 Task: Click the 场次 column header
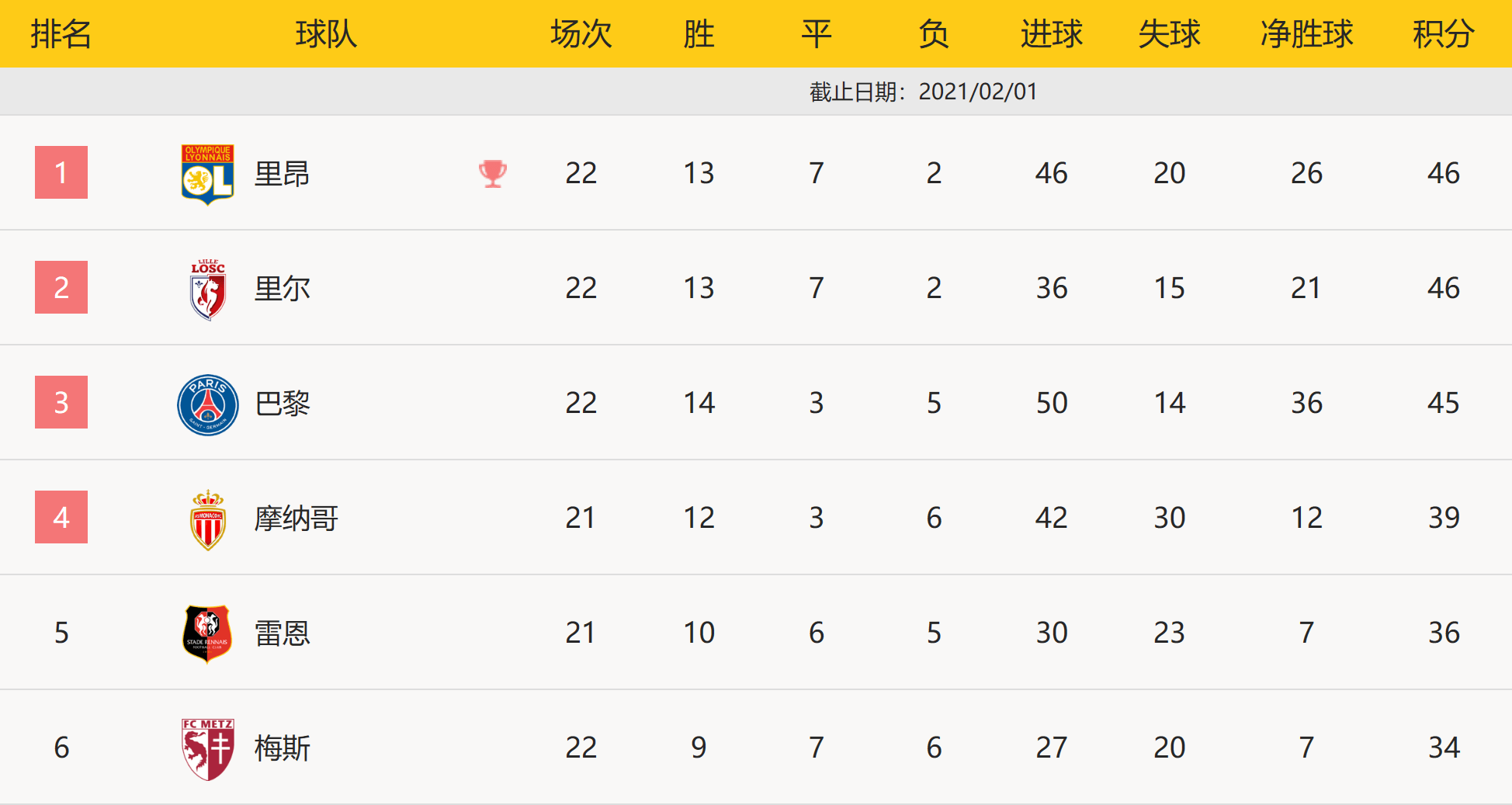pos(581,34)
